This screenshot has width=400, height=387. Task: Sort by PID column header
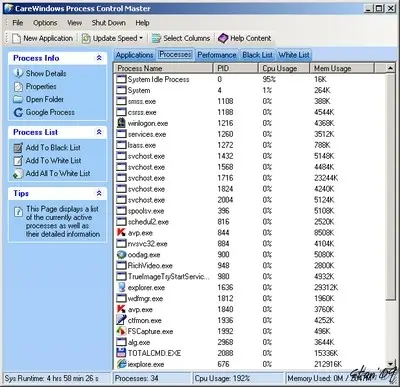pos(236,68)
